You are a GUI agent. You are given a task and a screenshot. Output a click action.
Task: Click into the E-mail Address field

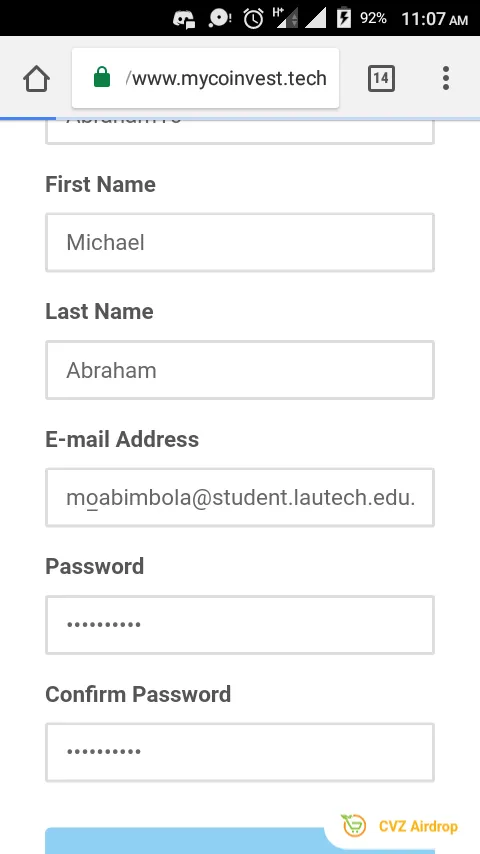pyautogui.click(x=240, y=498)
